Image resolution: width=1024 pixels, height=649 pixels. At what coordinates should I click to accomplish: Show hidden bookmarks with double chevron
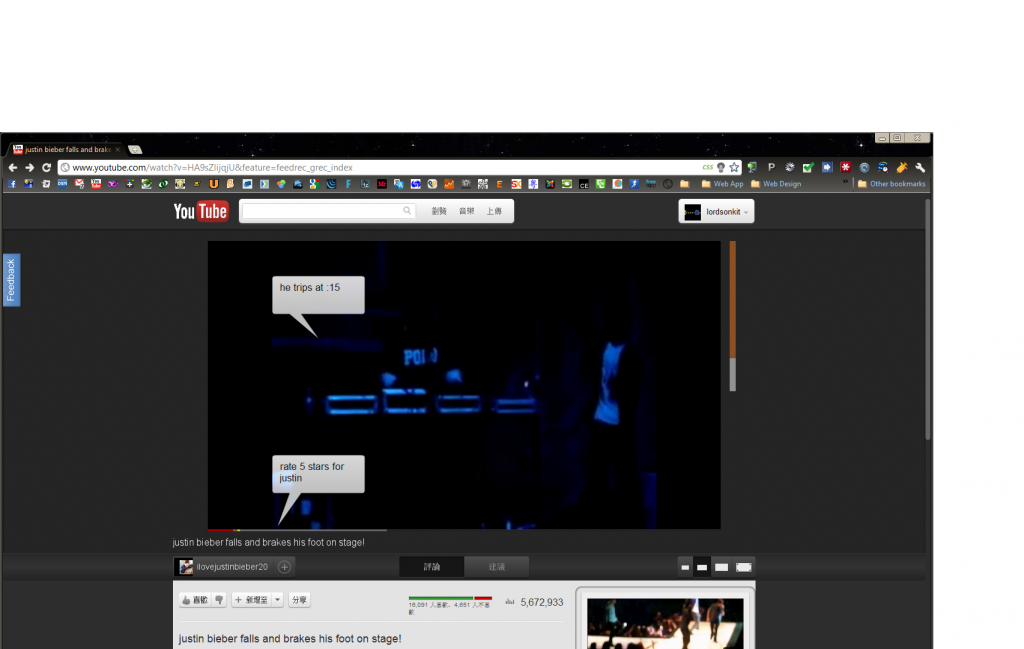845,182
